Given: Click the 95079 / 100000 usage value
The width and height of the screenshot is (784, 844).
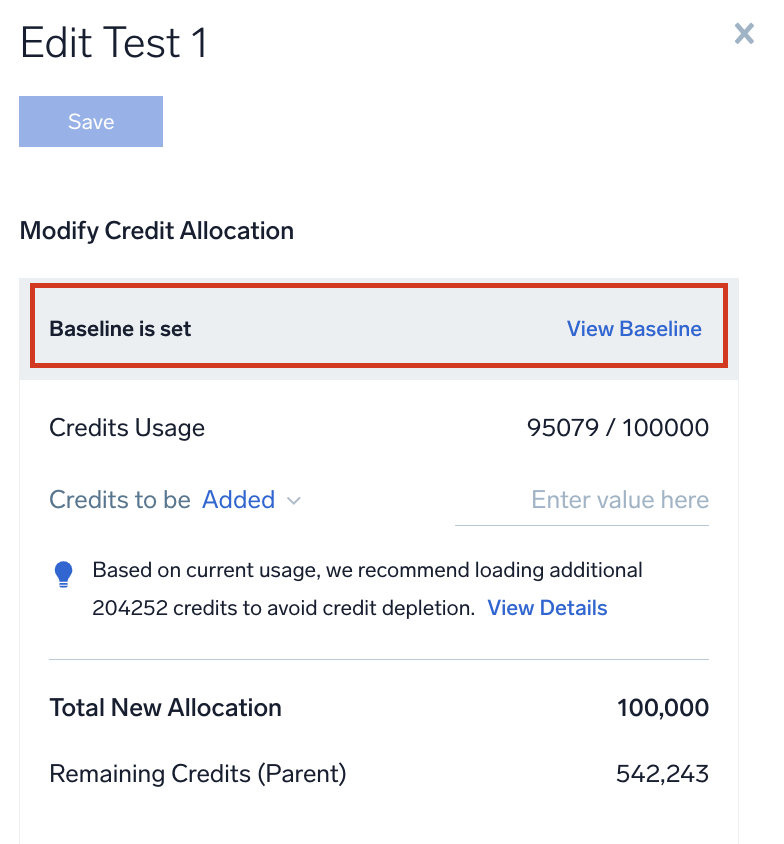Looking at the screenshot, I should tap(617, 428).
